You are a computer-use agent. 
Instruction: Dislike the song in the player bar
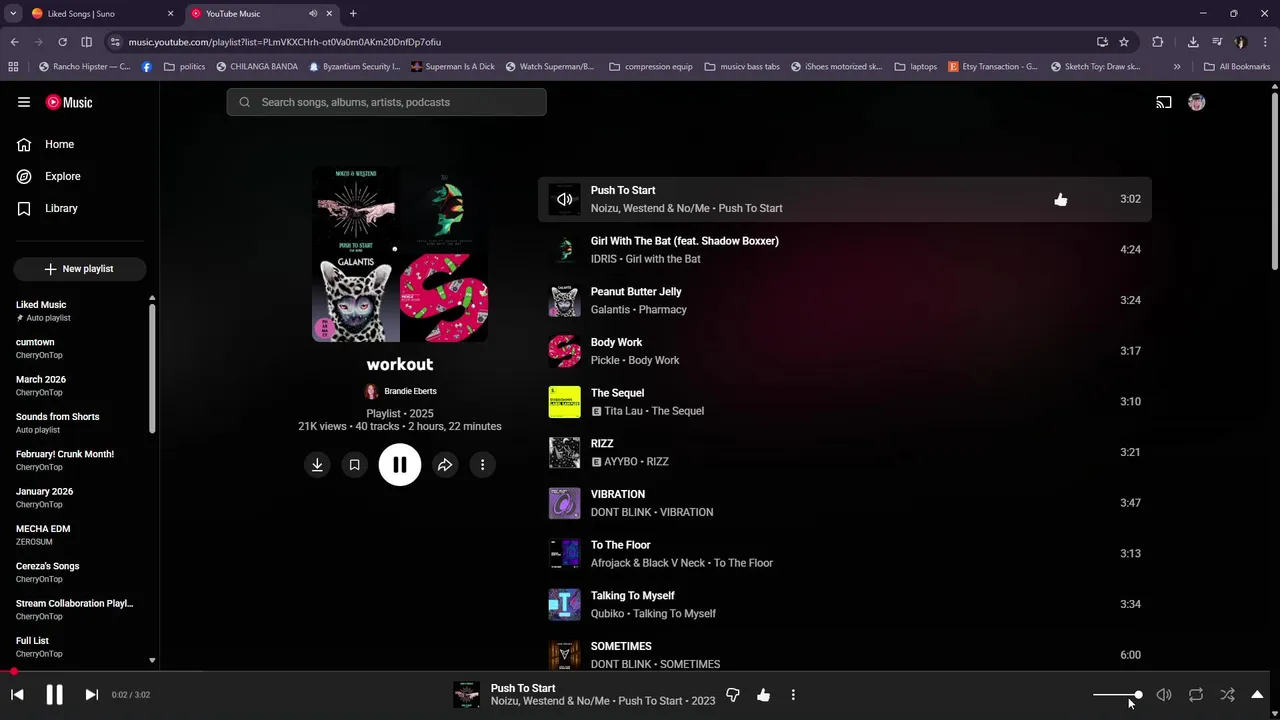pyautogui.click(x=733, y=695)
